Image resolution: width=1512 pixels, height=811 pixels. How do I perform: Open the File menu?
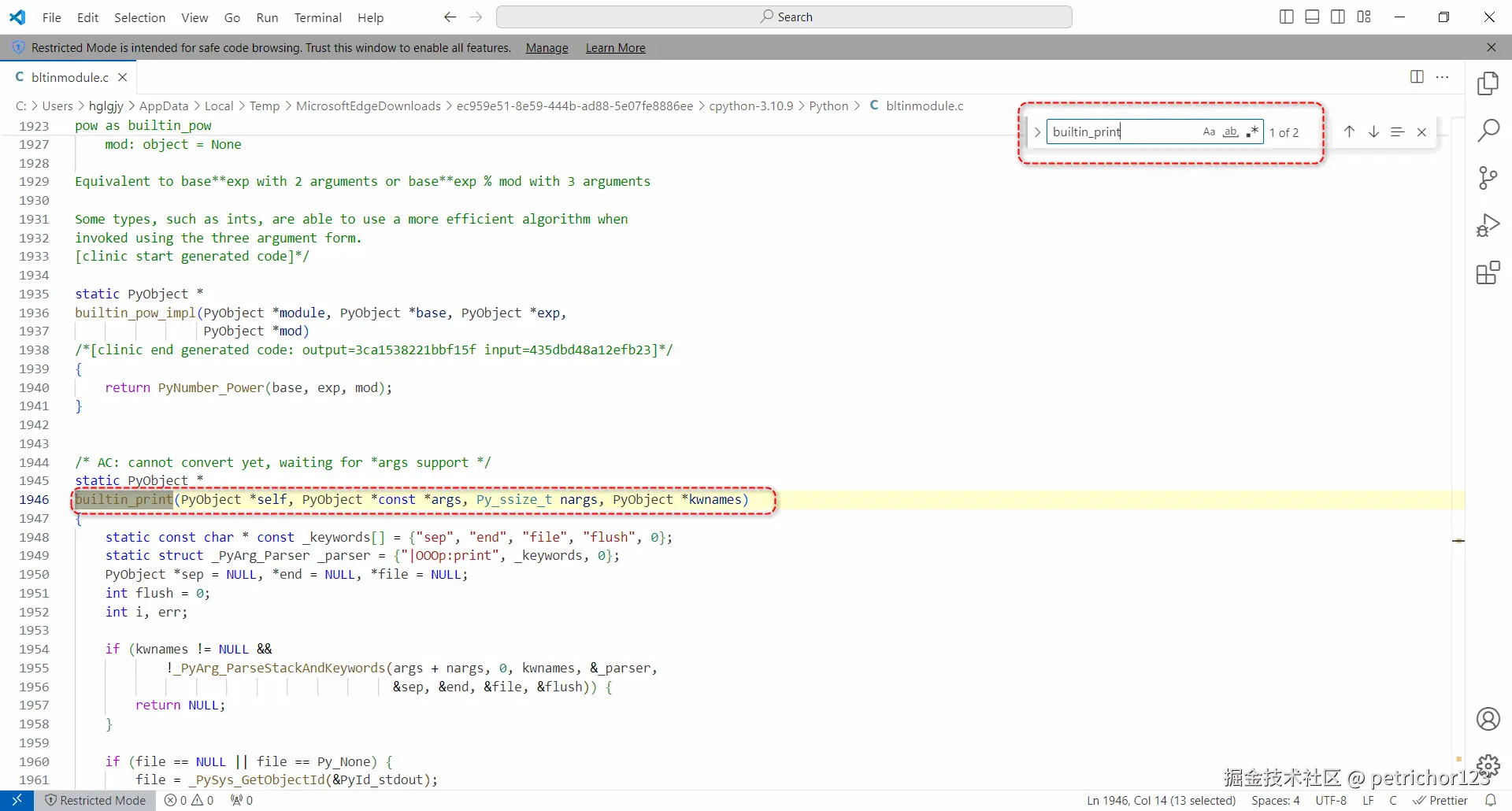tap(52, 17)
